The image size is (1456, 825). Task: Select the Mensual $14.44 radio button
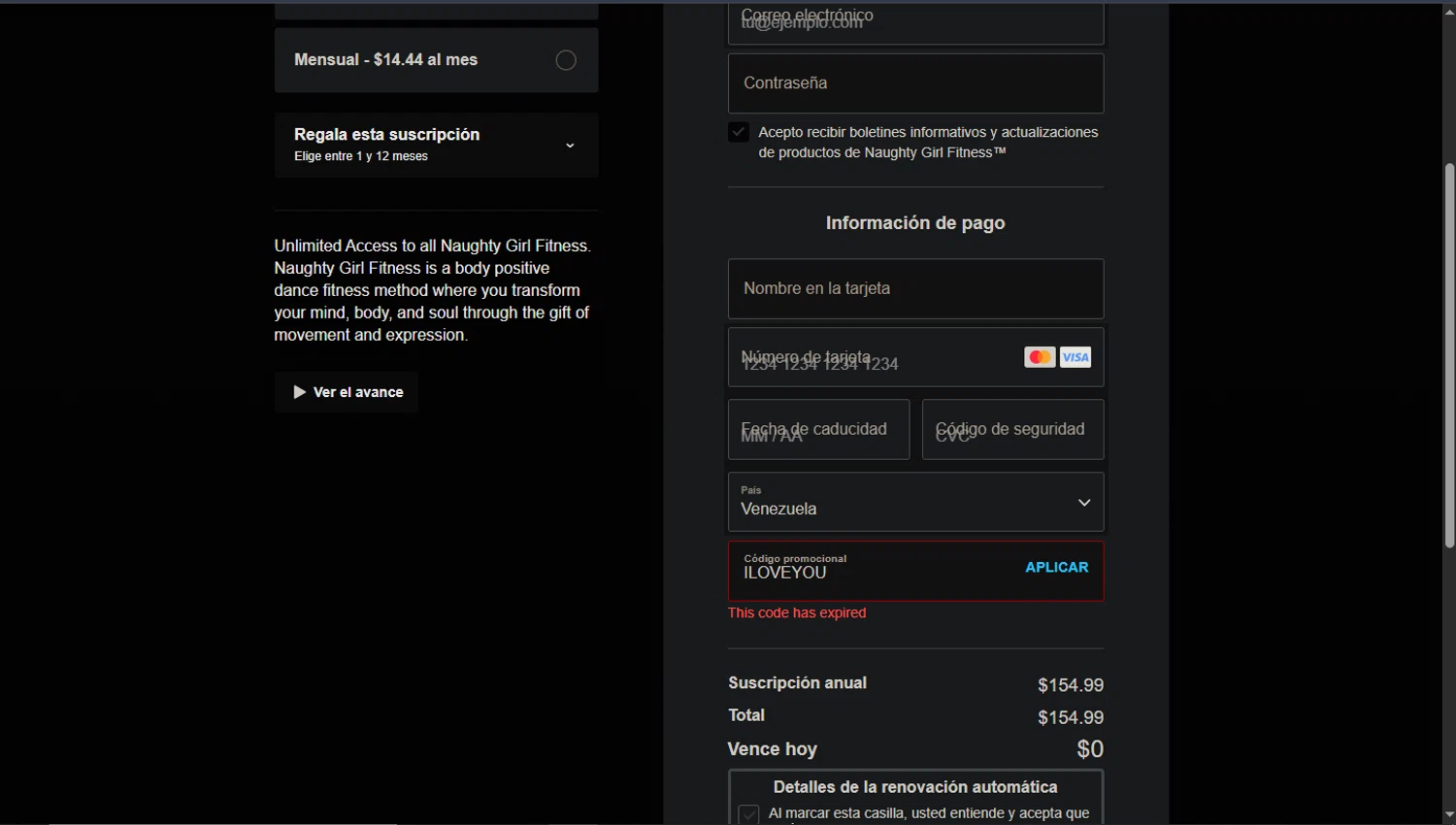[566, 60]
